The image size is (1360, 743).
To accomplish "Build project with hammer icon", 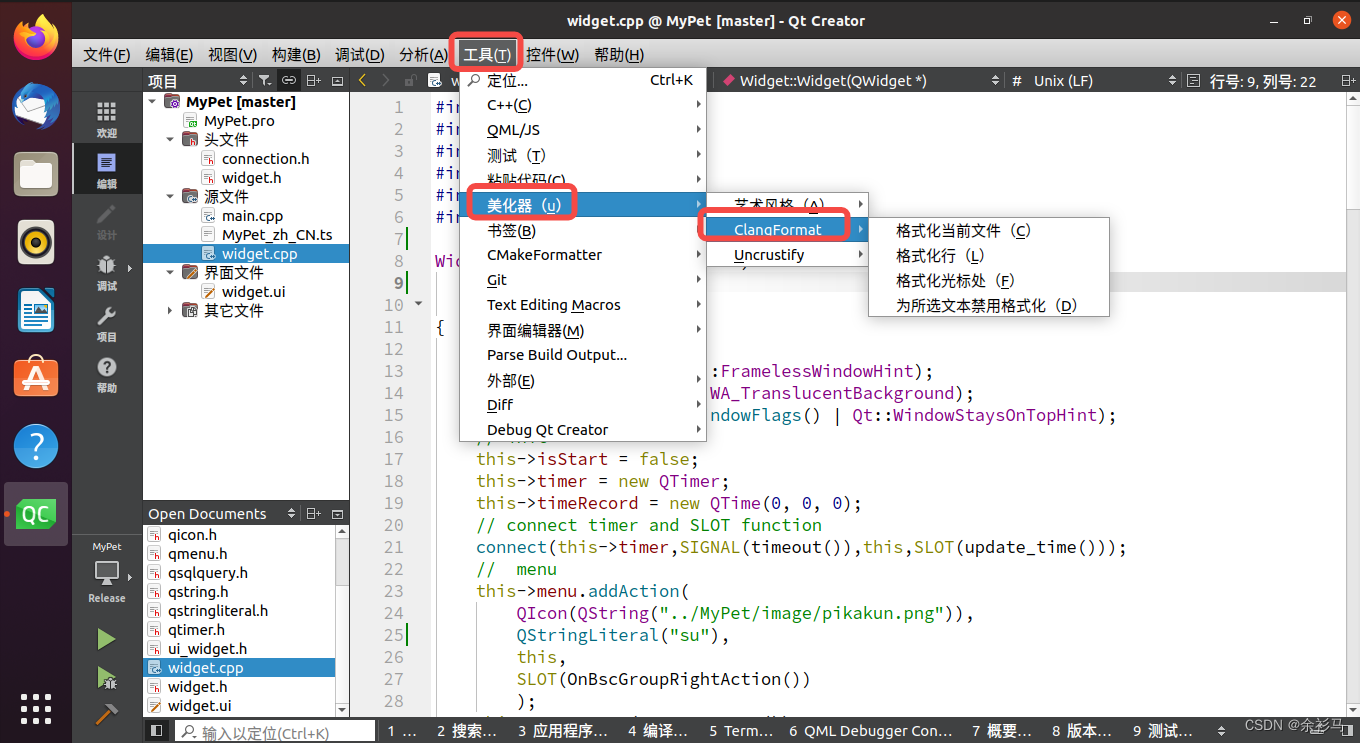I will (x=106, y=715).
